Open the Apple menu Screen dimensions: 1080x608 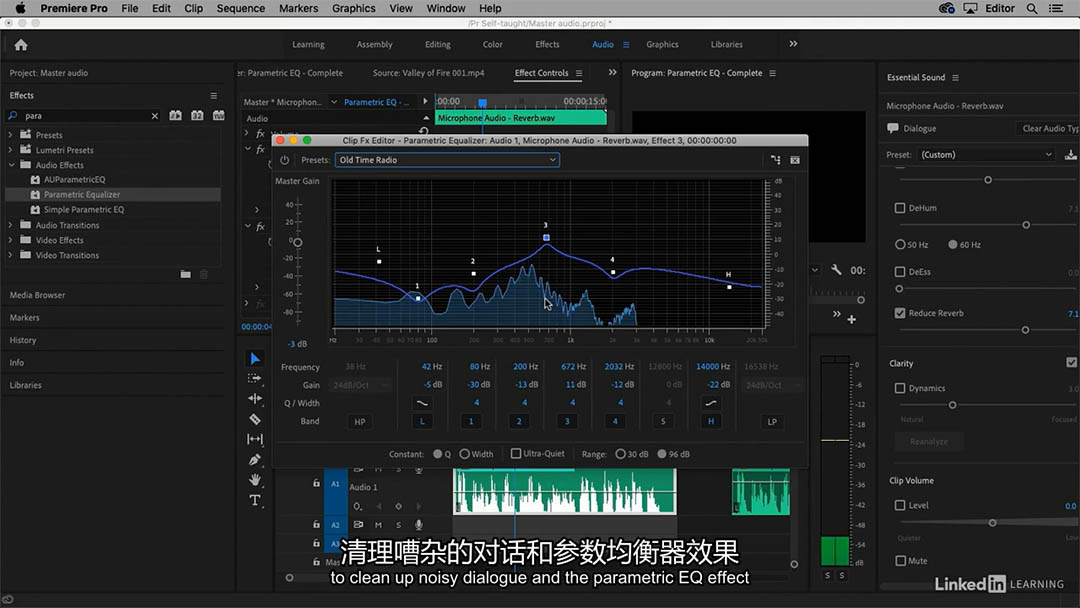(21, 8)
